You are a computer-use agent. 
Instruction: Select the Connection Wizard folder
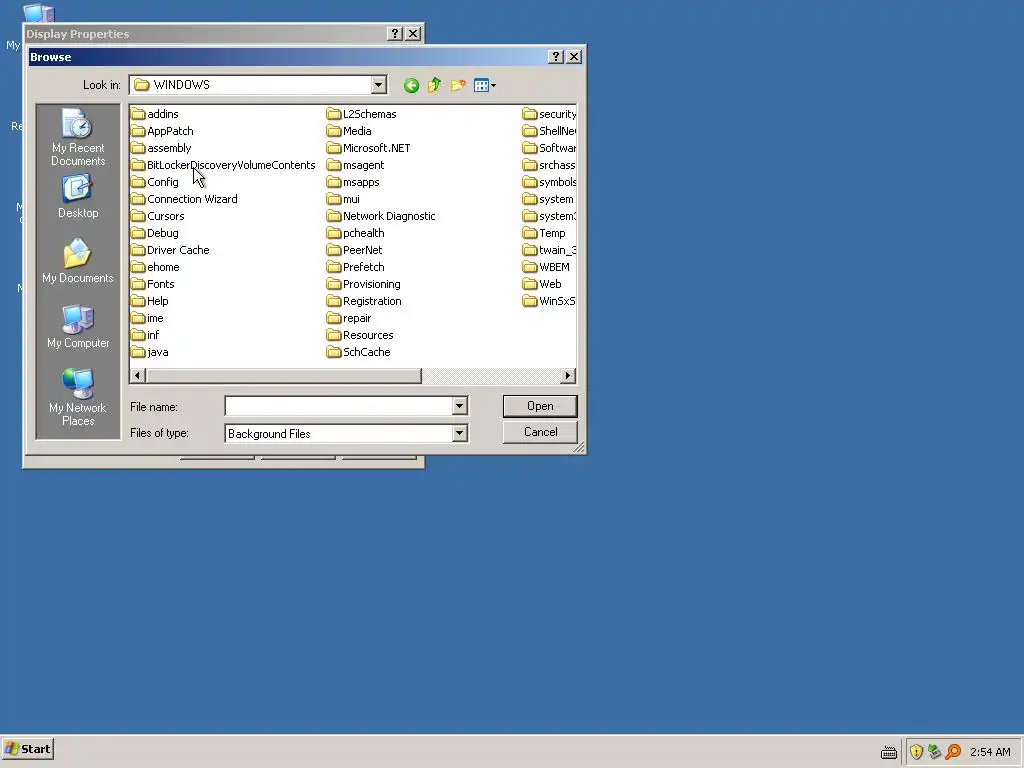click(x=184, y=199)
